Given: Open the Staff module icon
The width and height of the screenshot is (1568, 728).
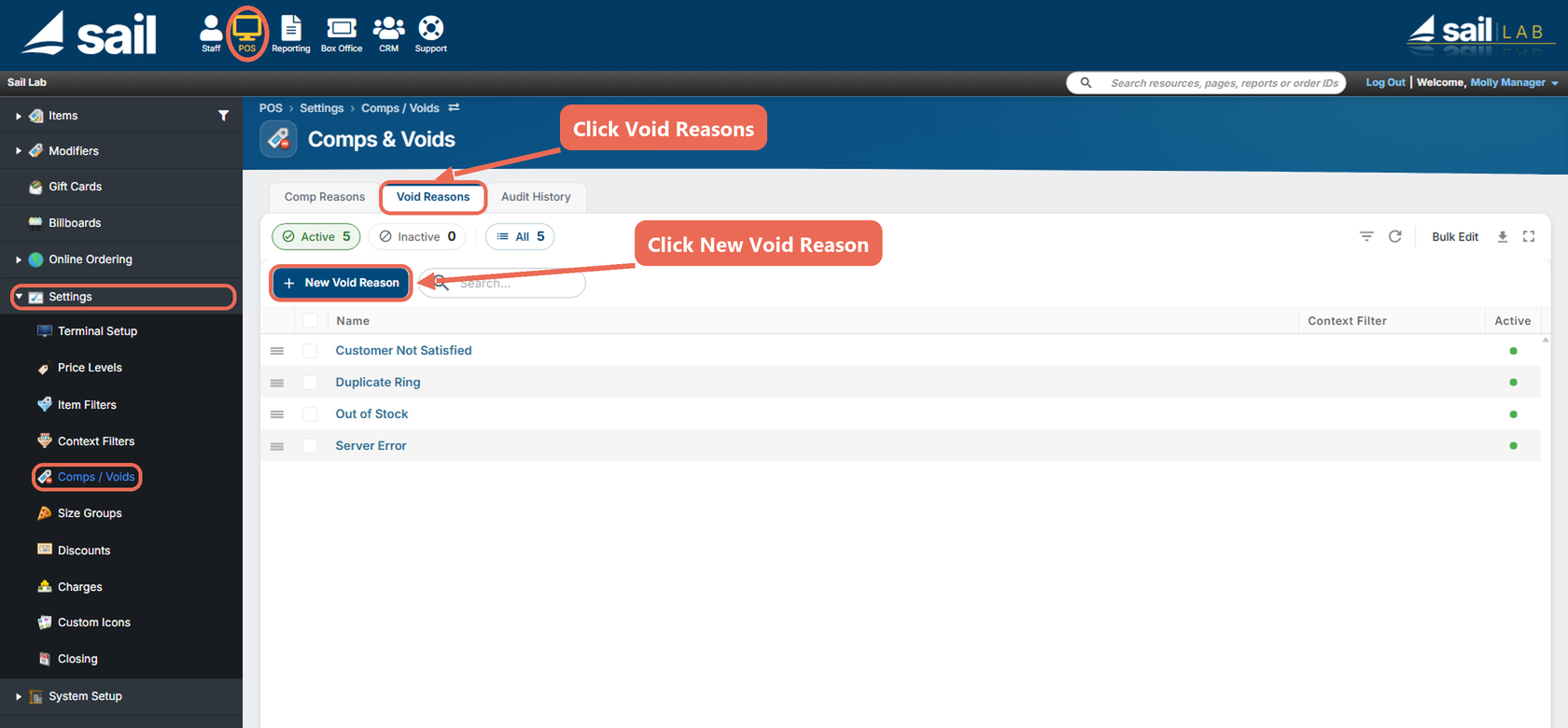Looking at the screenshot, I should (211, 34).
